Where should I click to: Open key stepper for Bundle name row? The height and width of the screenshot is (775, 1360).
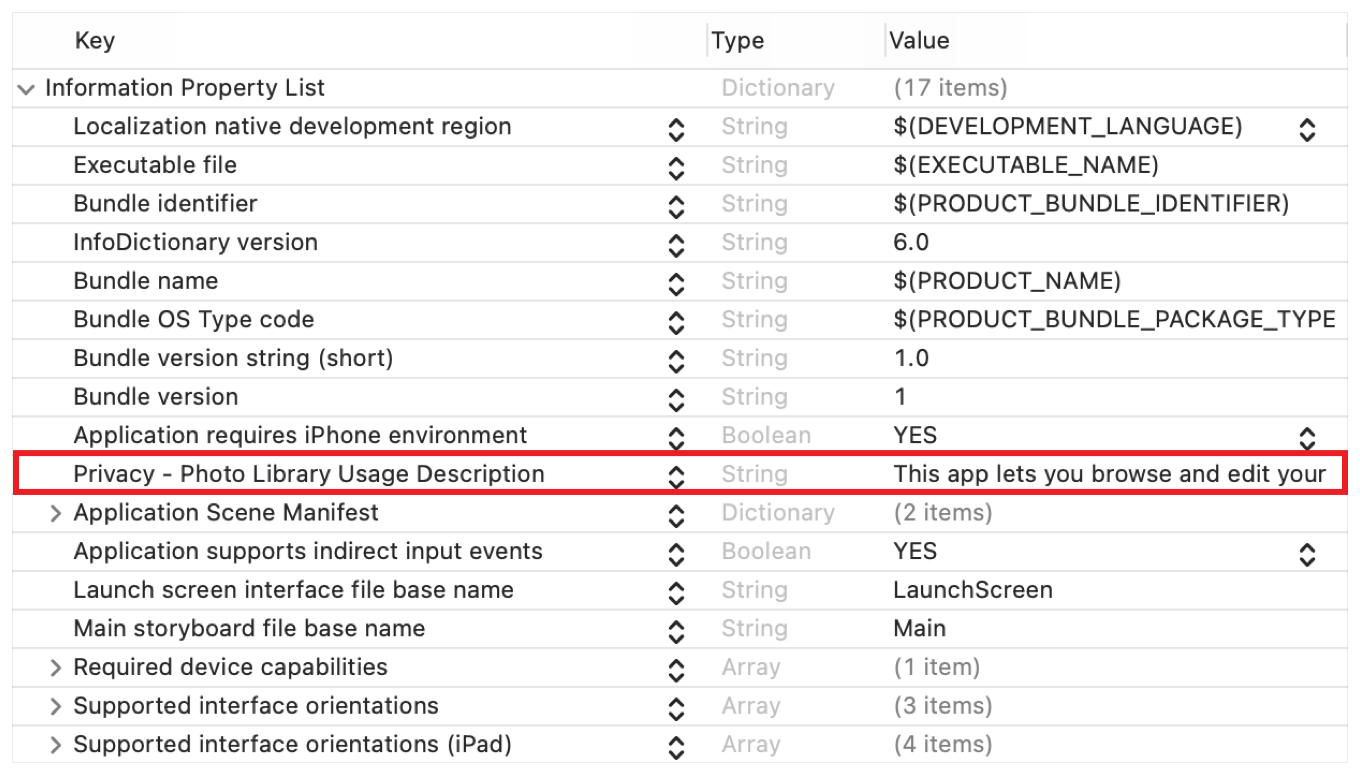676,283
